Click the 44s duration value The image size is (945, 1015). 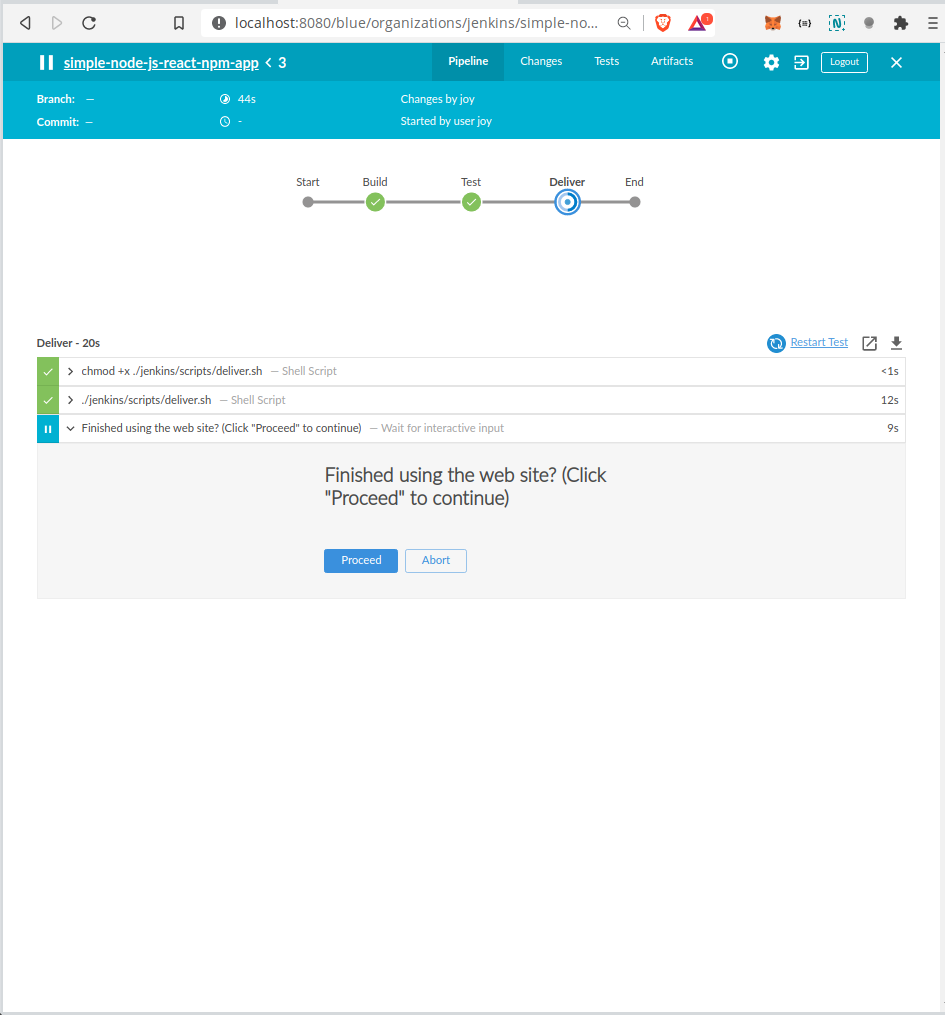pyautogui.click(x=247, y=99)
